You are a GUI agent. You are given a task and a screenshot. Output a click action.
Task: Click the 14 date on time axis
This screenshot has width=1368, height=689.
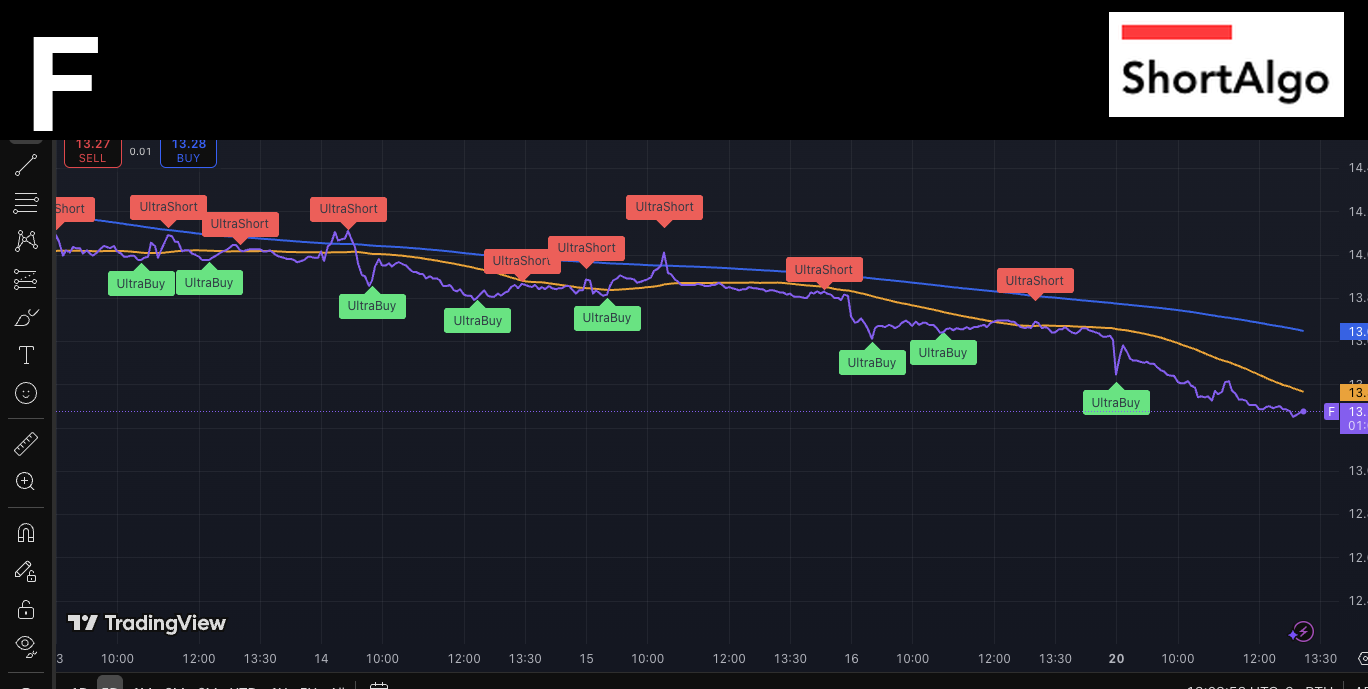tap(321, 658)
